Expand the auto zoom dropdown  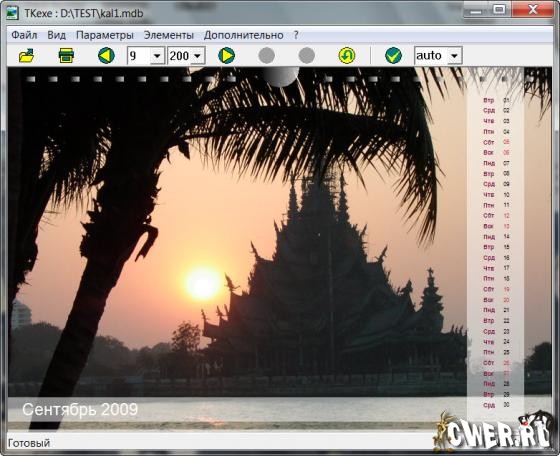(x=454, y=56)
